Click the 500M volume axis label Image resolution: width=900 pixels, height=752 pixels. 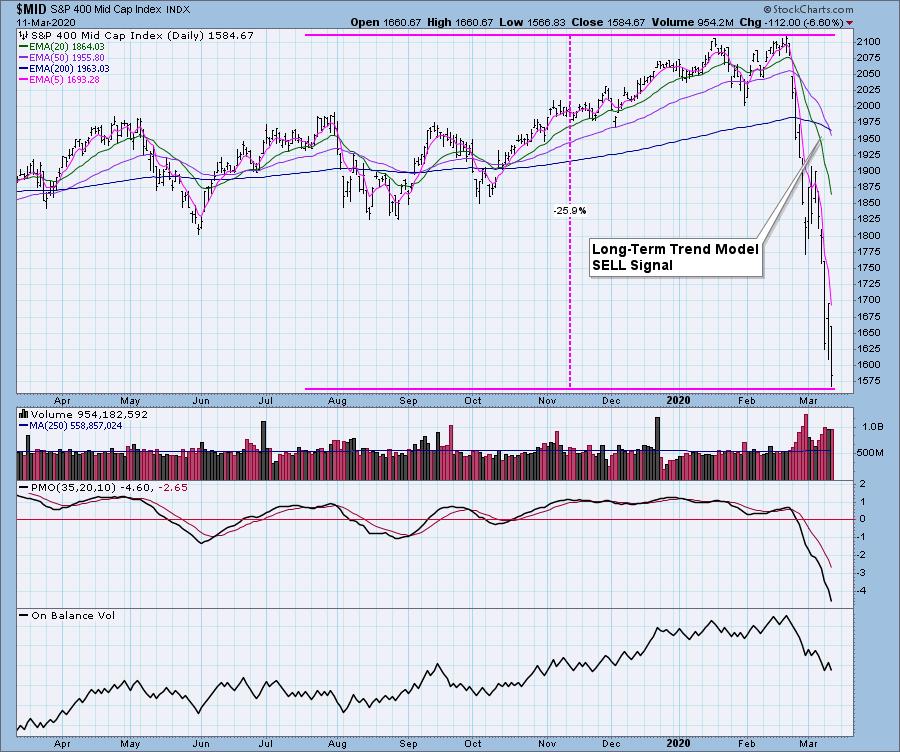[x=870, y=452]
